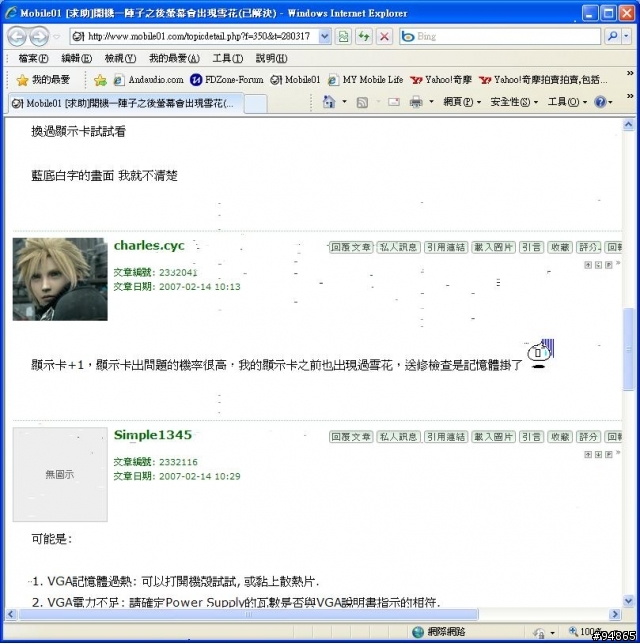Open the search provider dropdown arrow
Image resolution: width=640 pixels, height=644 pixels.
626,37
